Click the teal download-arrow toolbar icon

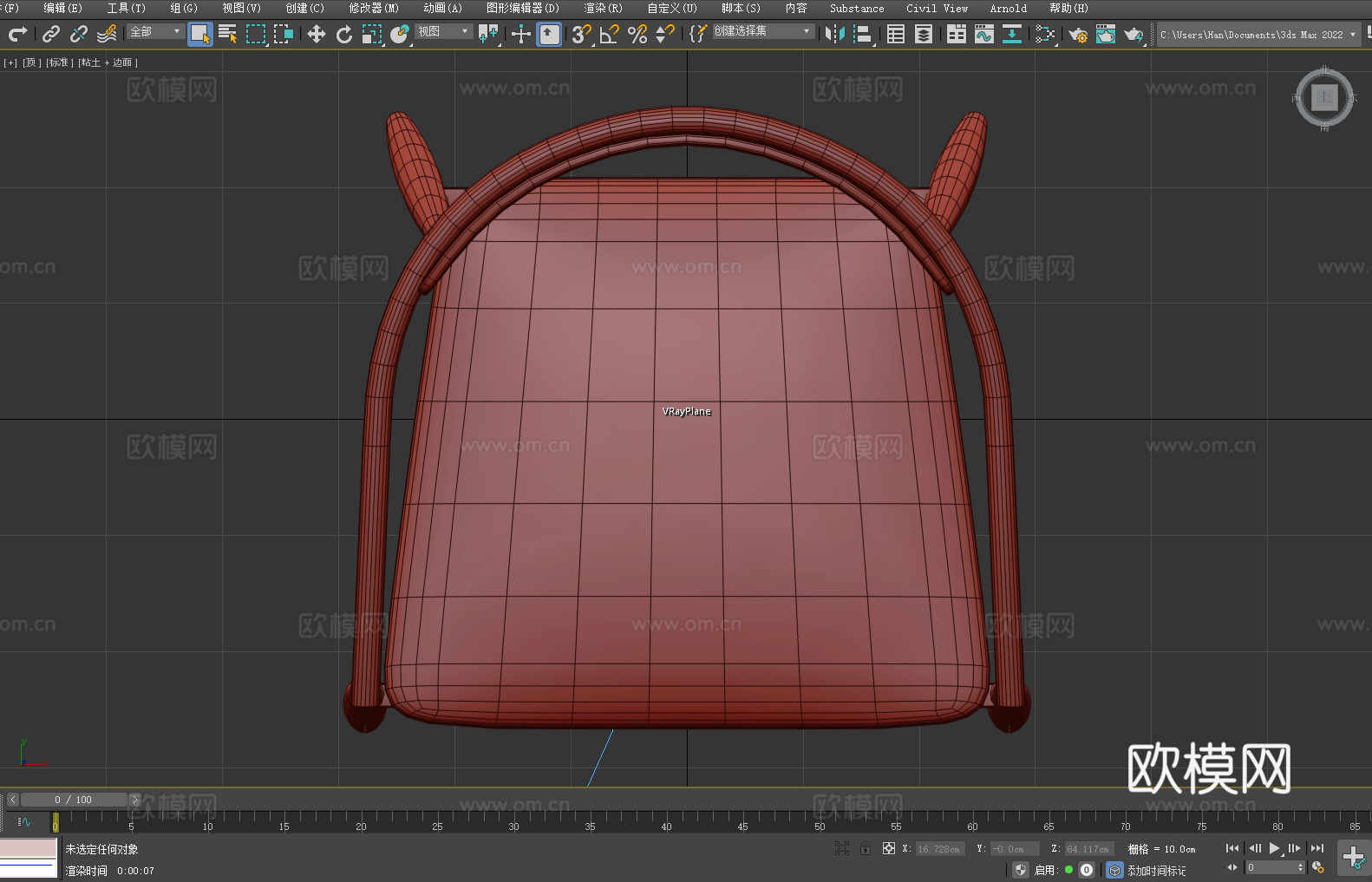click(x=1012, y=34)
